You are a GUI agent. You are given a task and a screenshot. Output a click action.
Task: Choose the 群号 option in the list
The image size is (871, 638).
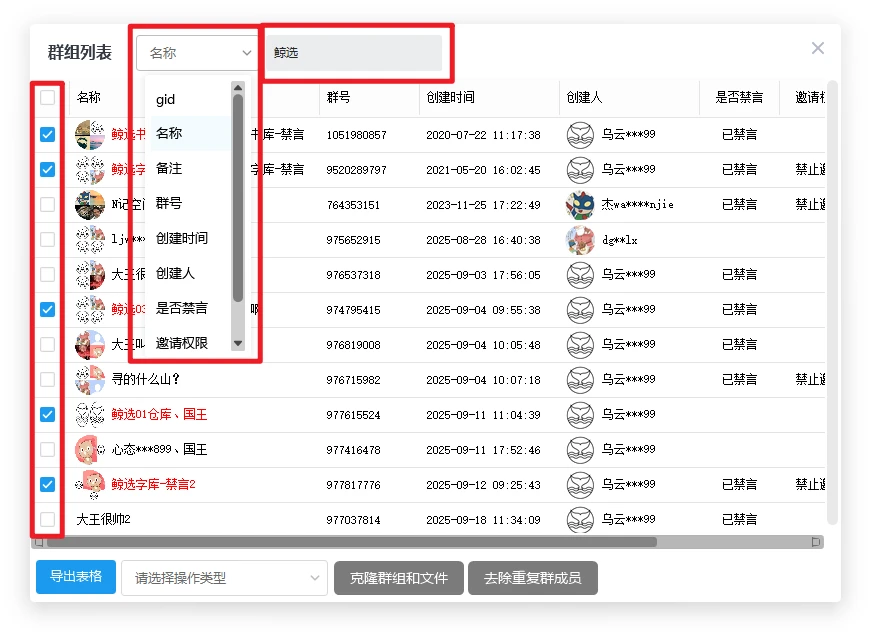click(x=169, y=203)
